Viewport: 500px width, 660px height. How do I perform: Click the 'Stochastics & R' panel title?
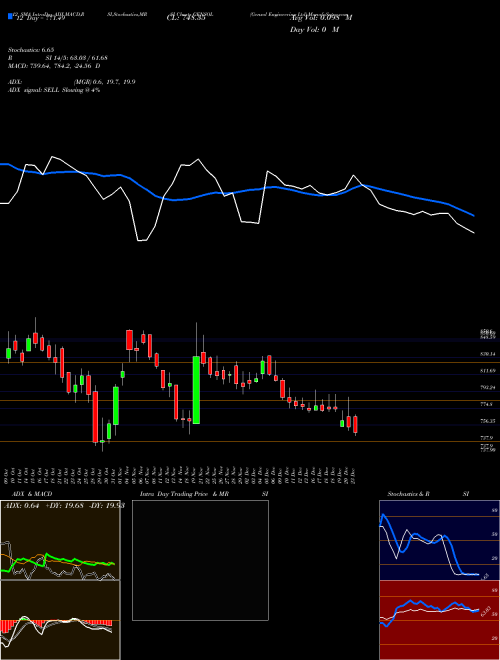(x=409, y=494)
